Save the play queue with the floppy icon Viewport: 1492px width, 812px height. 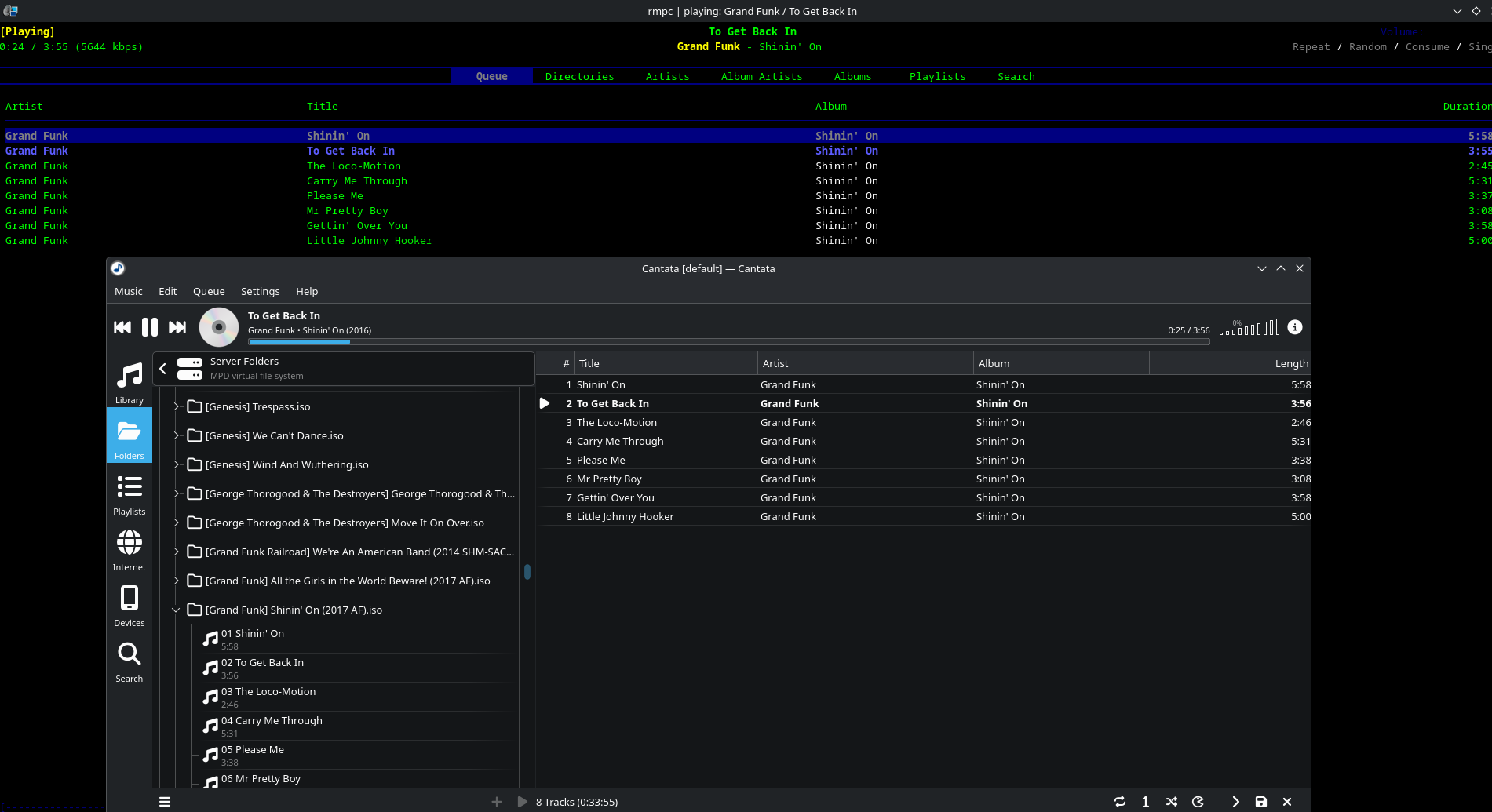click(1260, 802)
